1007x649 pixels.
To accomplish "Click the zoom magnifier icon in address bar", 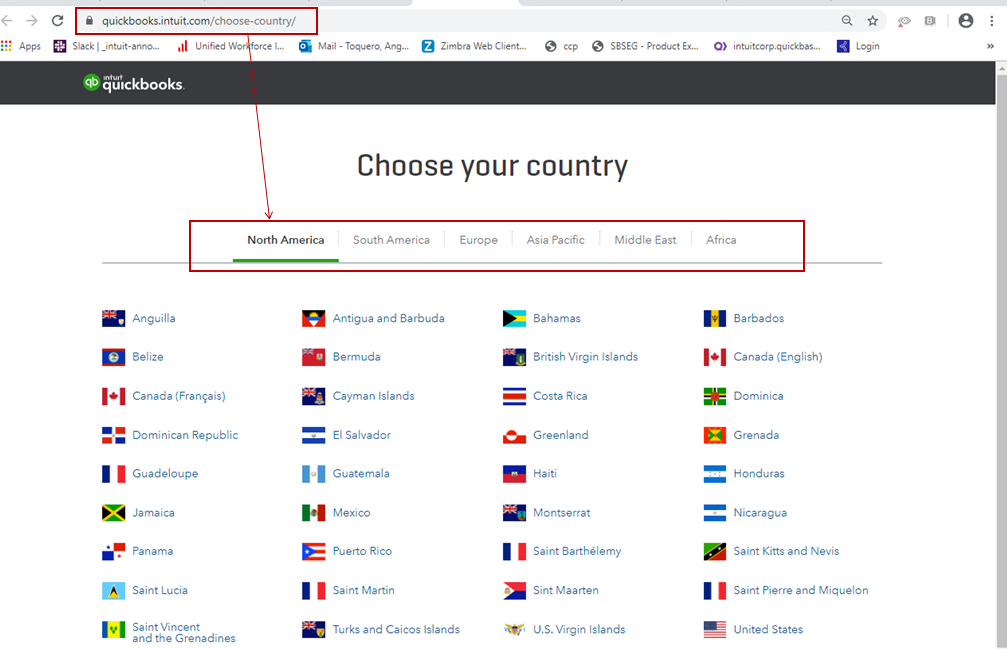I will click(x=847, y=20).
